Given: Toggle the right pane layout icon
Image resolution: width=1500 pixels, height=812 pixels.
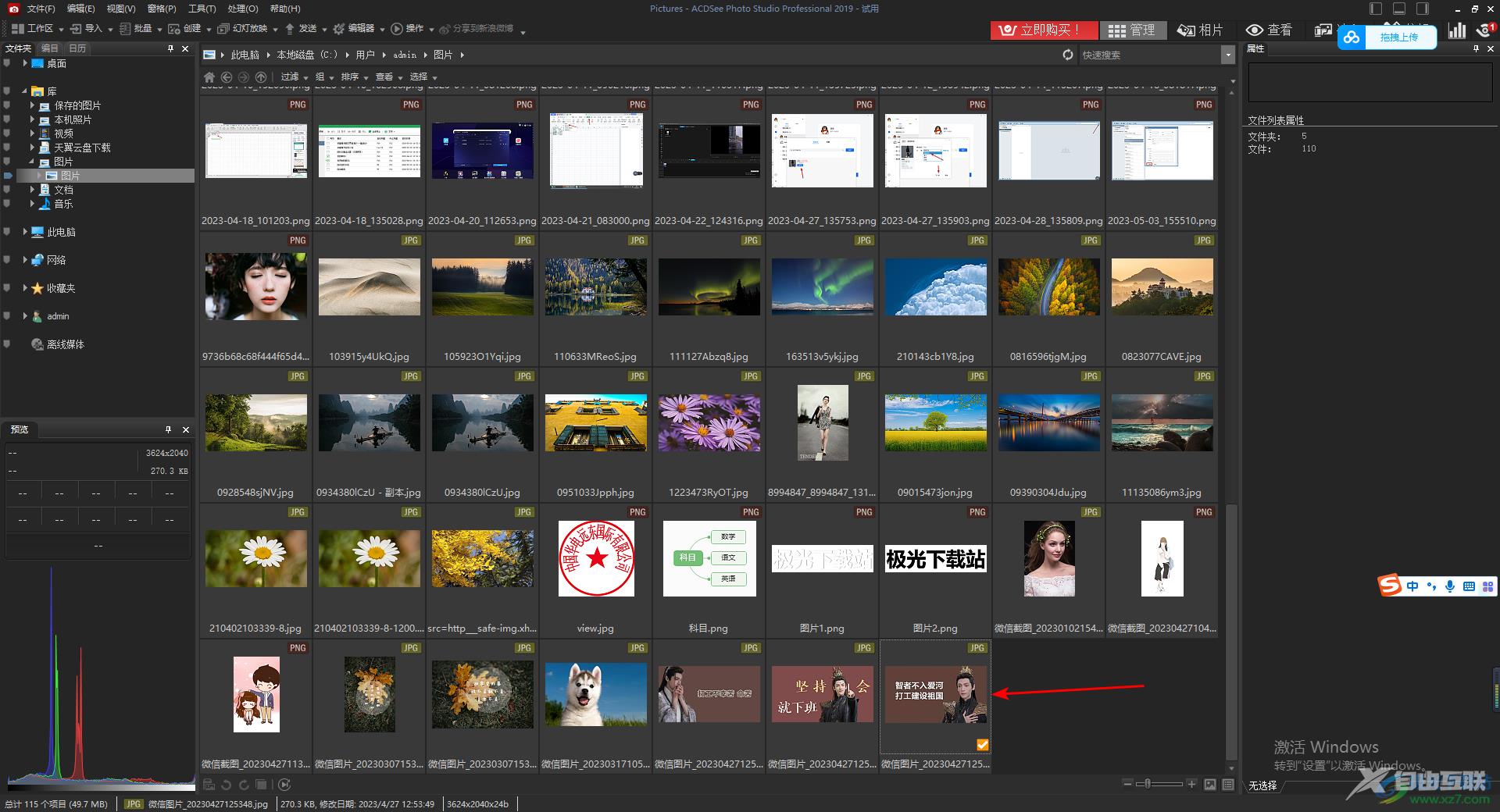Looking at the screenshot, I should [x=1423, y=9].
